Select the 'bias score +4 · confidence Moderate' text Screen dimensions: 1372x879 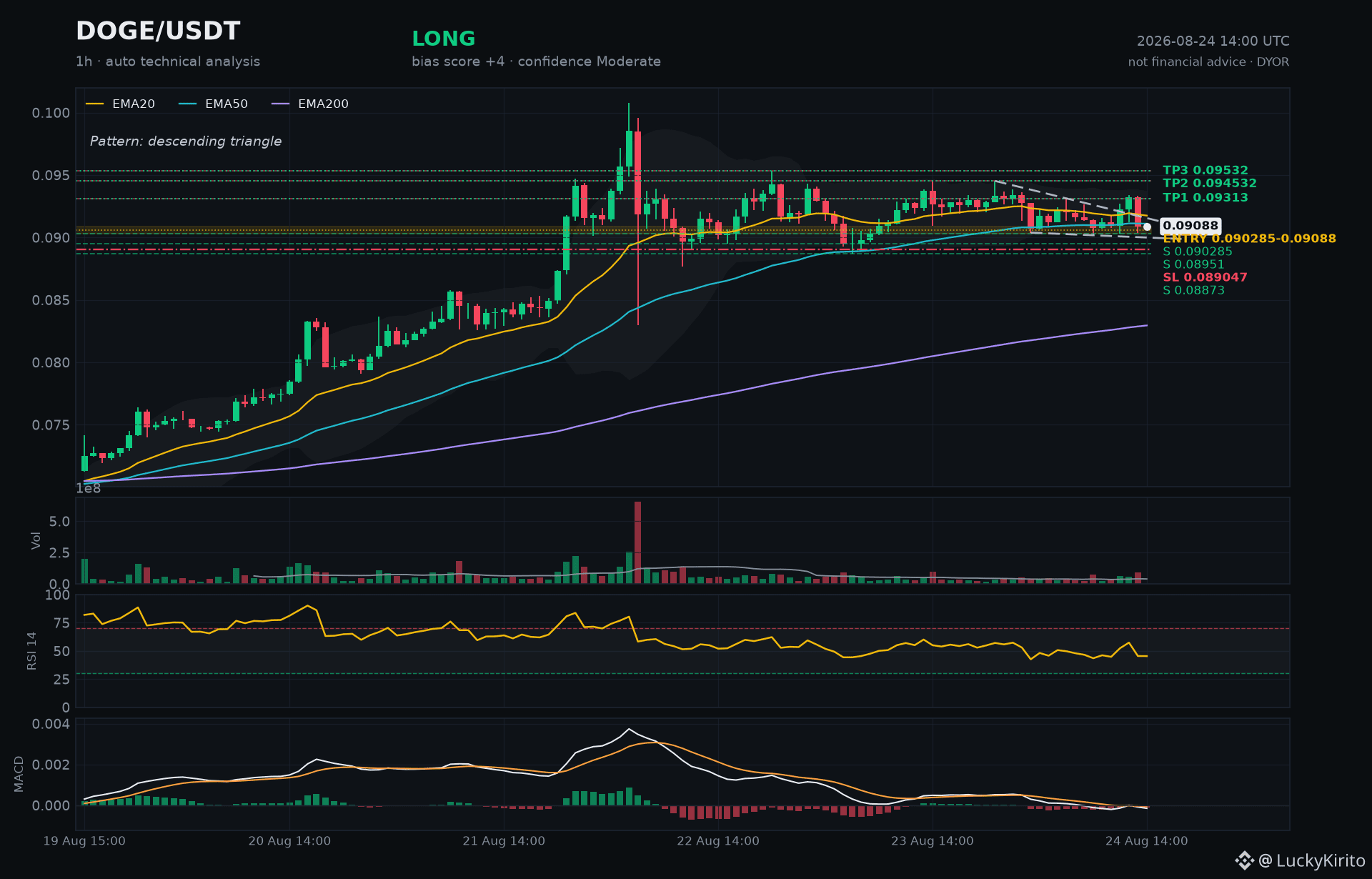coord(536,61)
